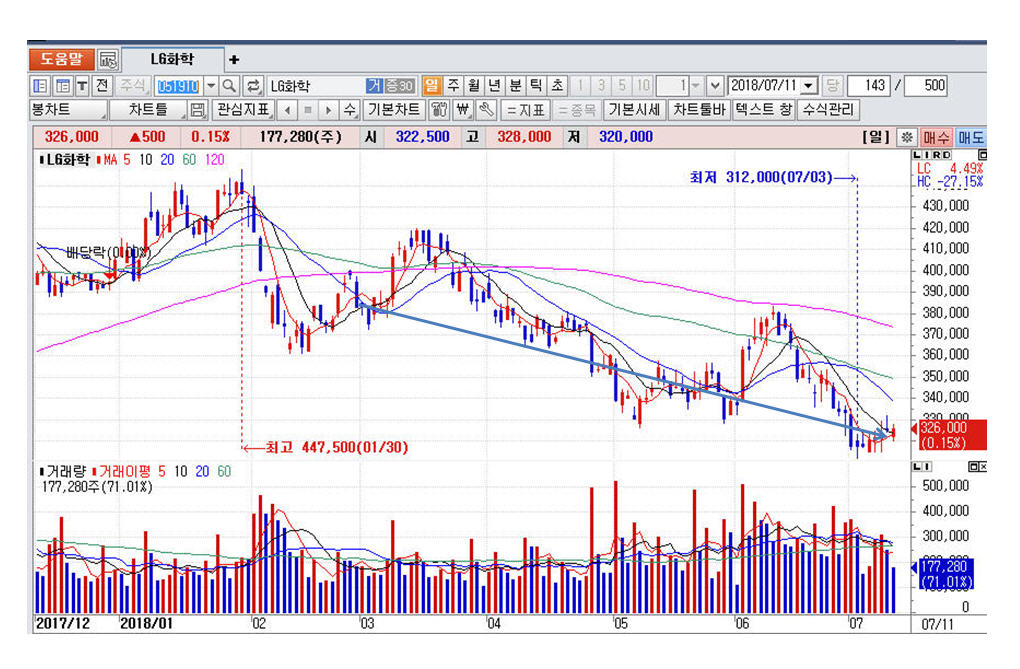Click the 120 MA magenta legend color
Screen dimensions: 1020x669
[x=213, y=160]
